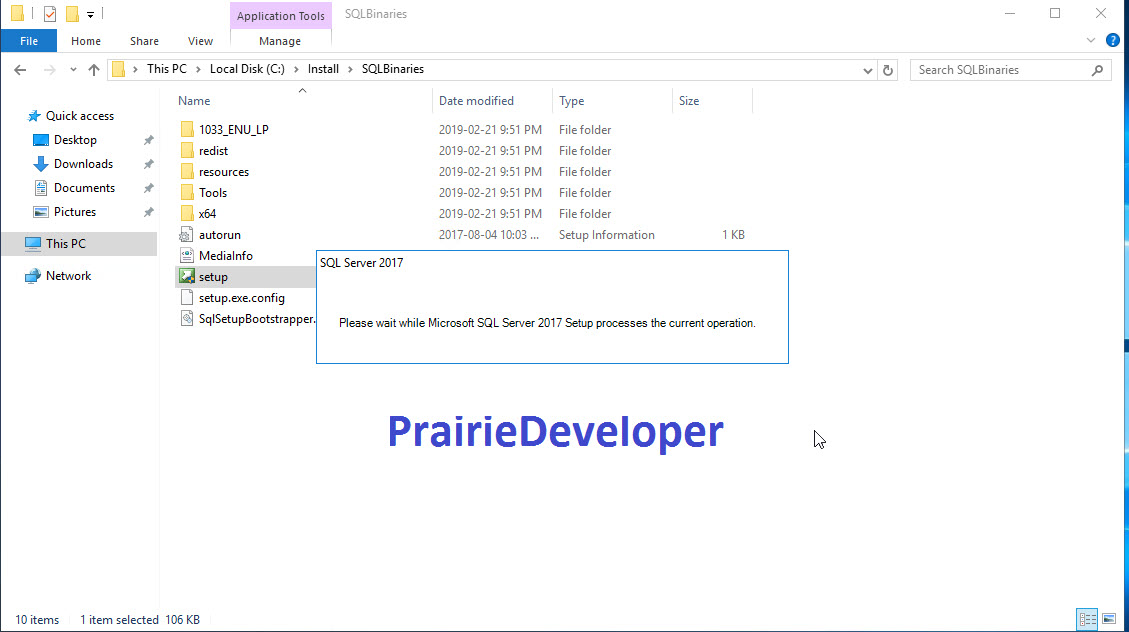Click the setup.exe.config file name
Image resolution: width=1129 pixels, height=632 pixels.
pos(242,298)
